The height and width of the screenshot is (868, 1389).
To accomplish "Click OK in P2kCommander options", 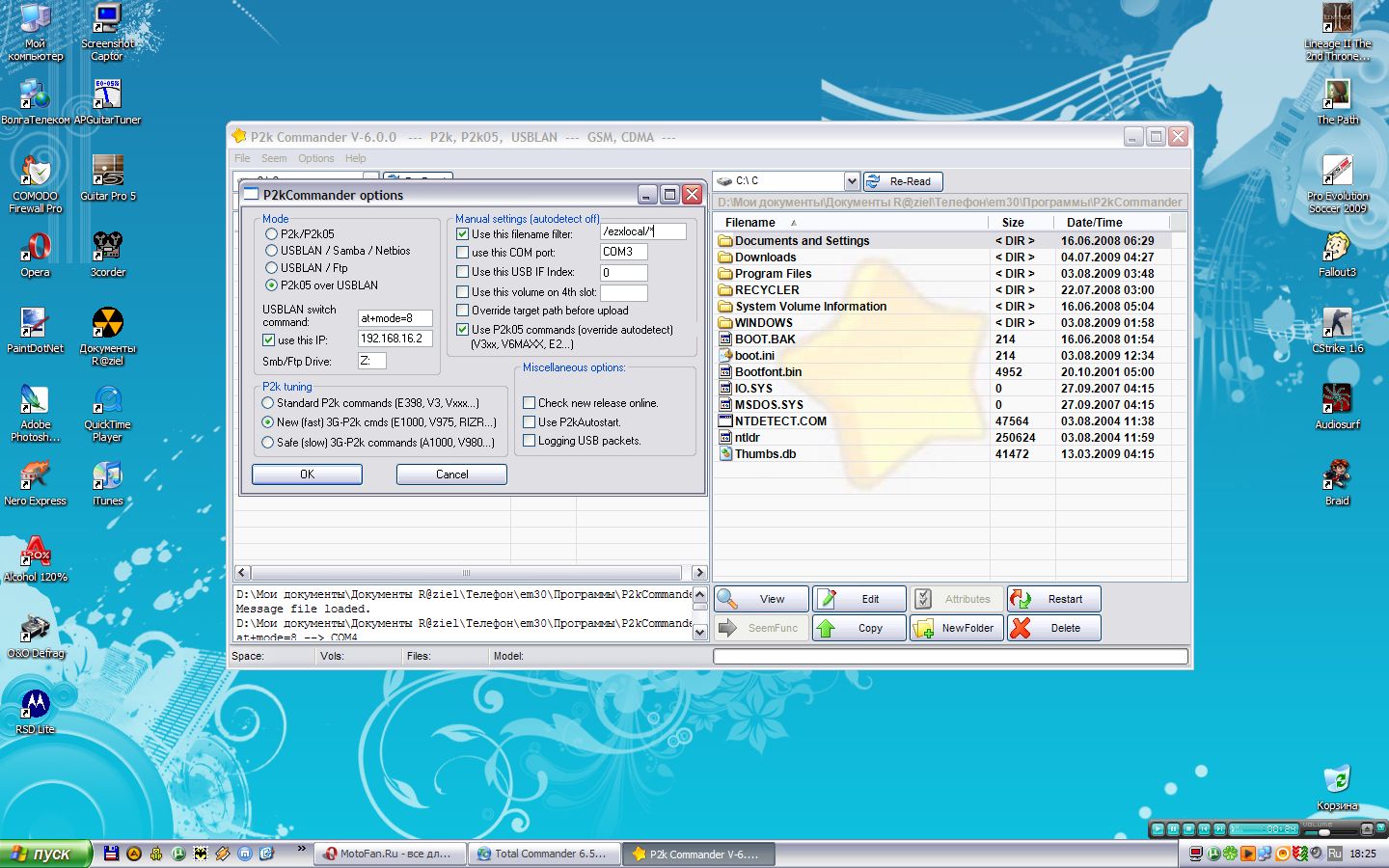I will (307, 475).
